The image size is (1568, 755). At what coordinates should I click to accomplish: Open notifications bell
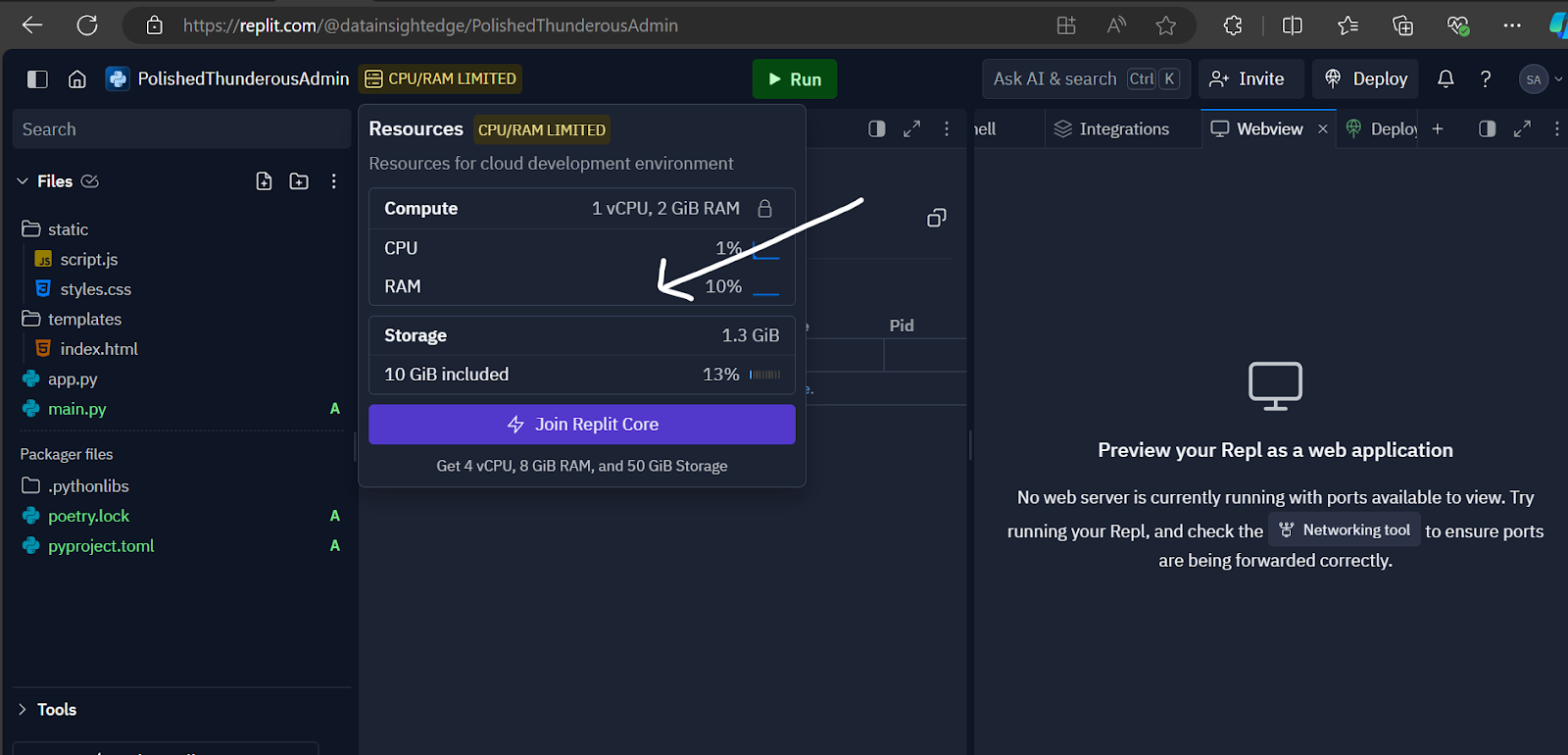click(1445, 79)
